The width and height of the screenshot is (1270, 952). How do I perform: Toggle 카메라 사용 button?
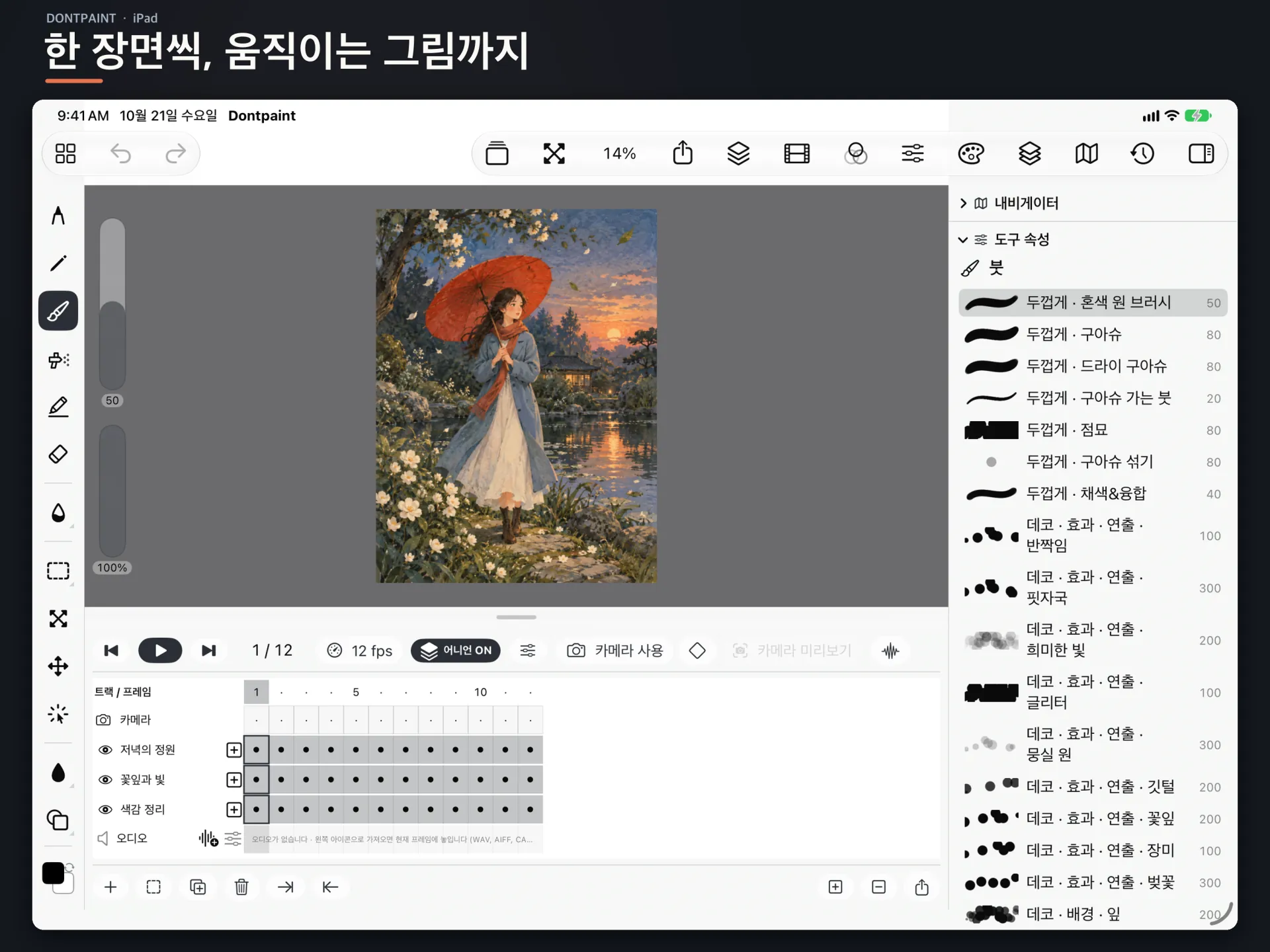(x=615, y=651)
